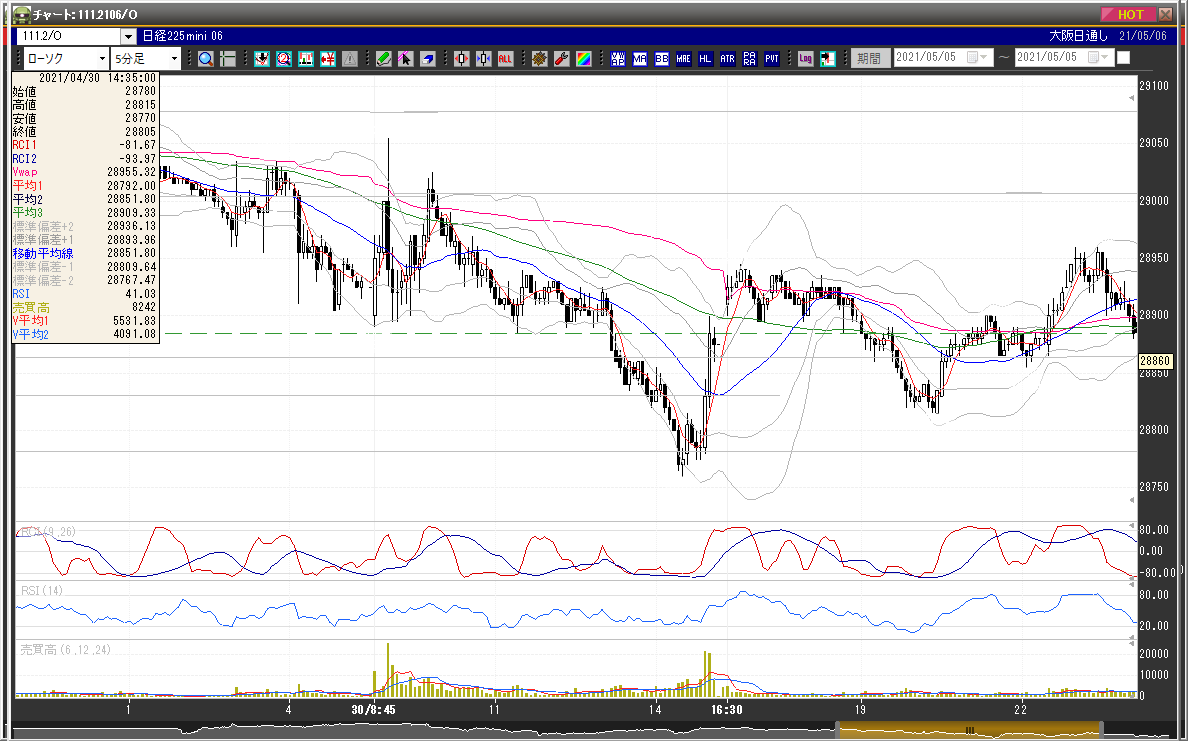
Task: Click the 売買高 volume value row
Action: coord(85,307)
